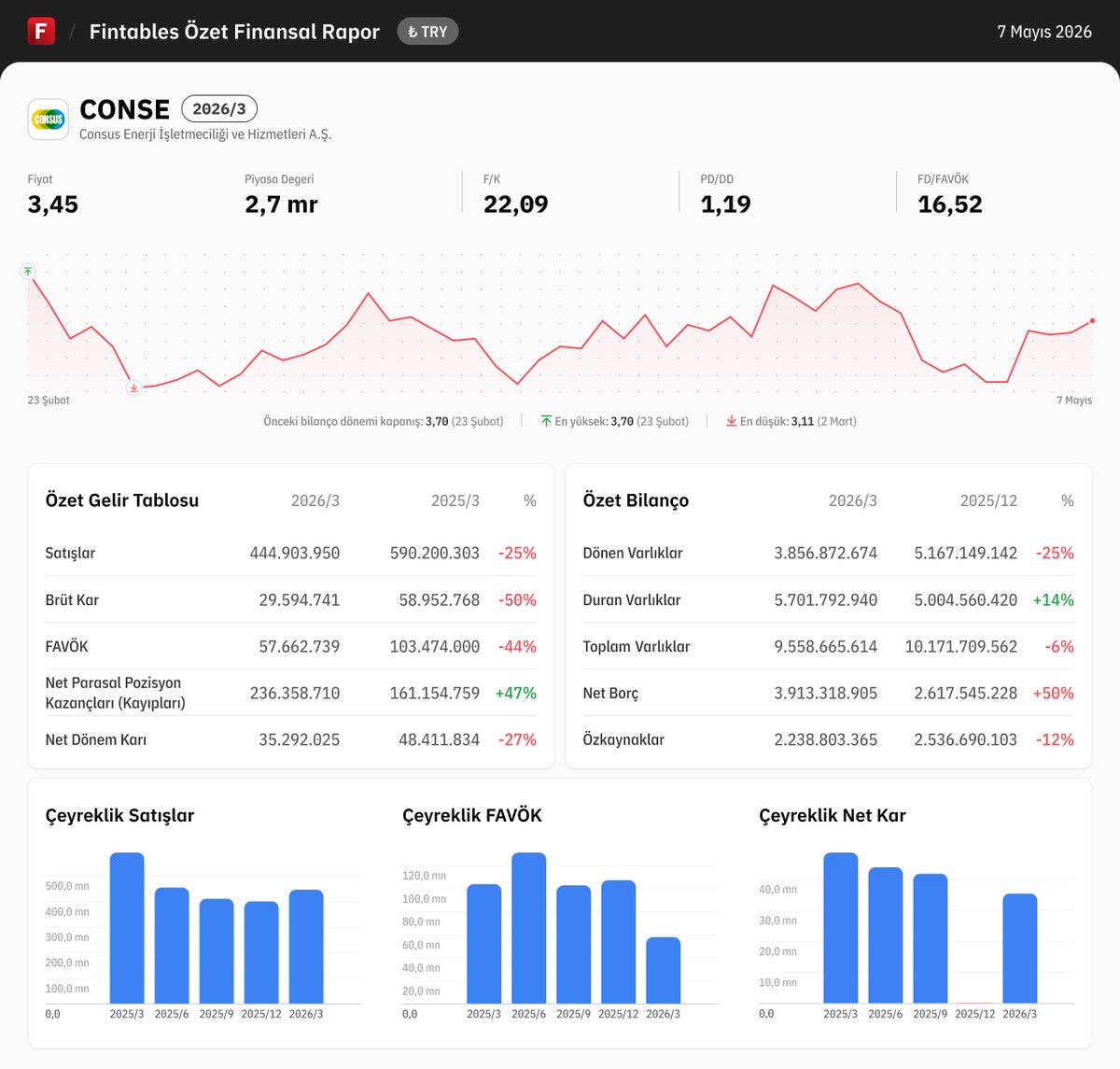Click the 2025/6 bar in Çeyreklik FAVÖK
The image size is (1120, 1069).
point(529,928)
